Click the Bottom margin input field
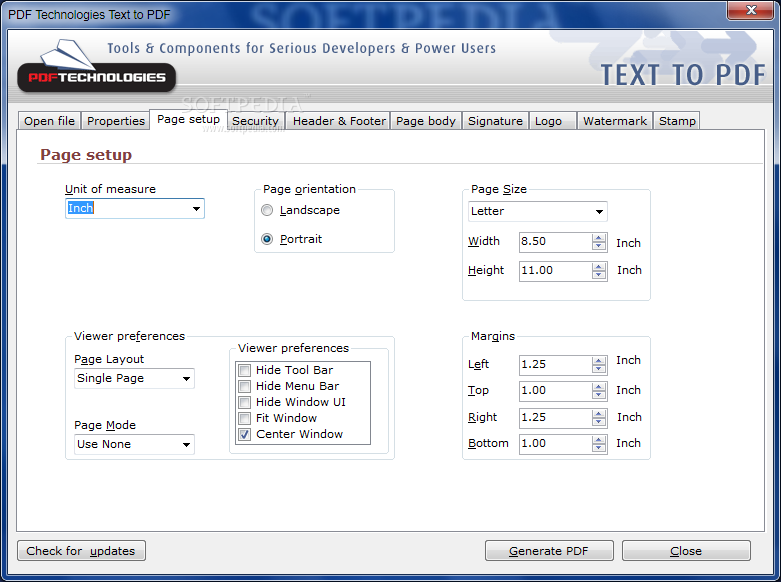Viewport: 781px width, 582px height. click(555, 443)
